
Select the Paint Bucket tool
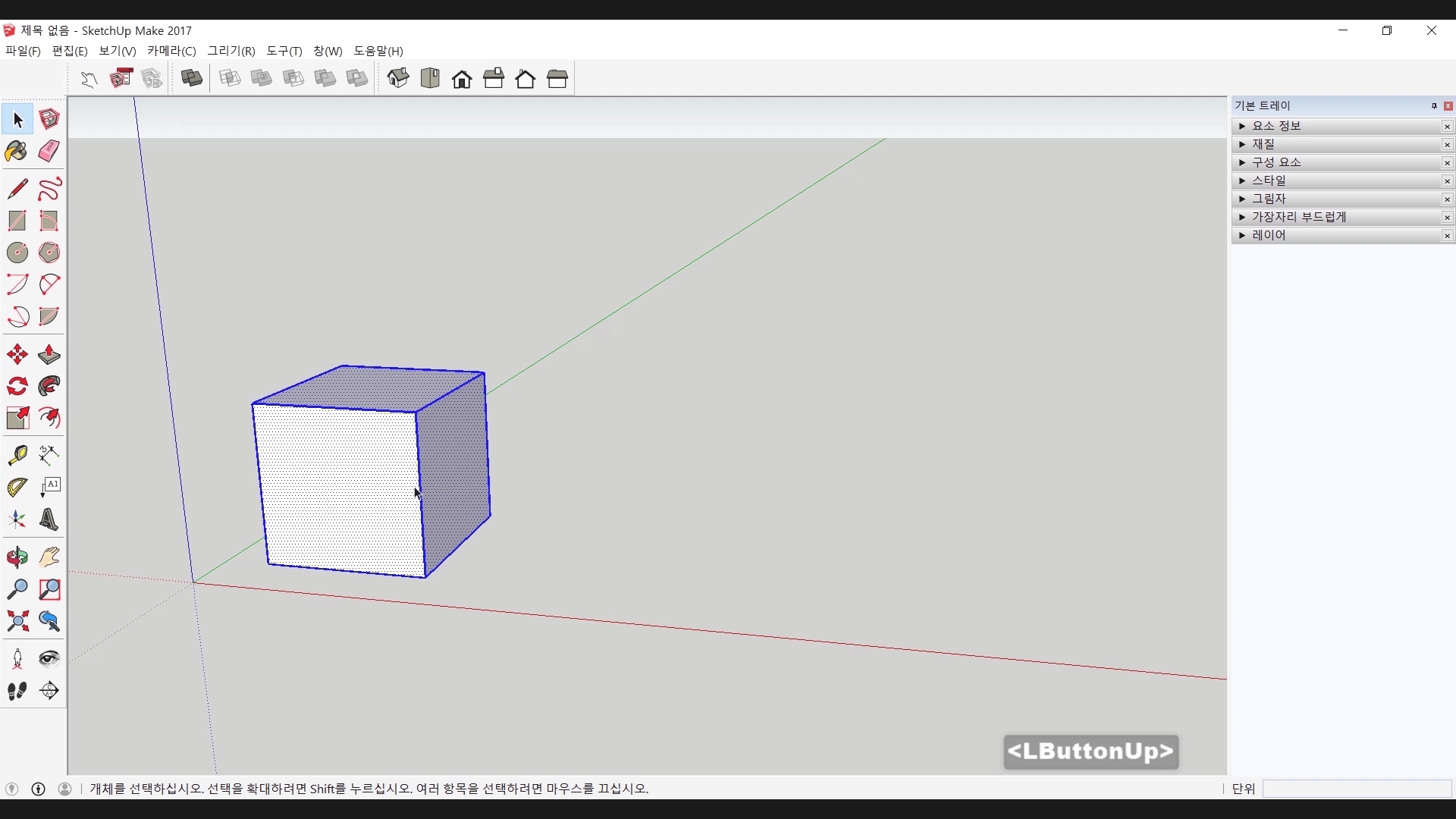point(17,152)
